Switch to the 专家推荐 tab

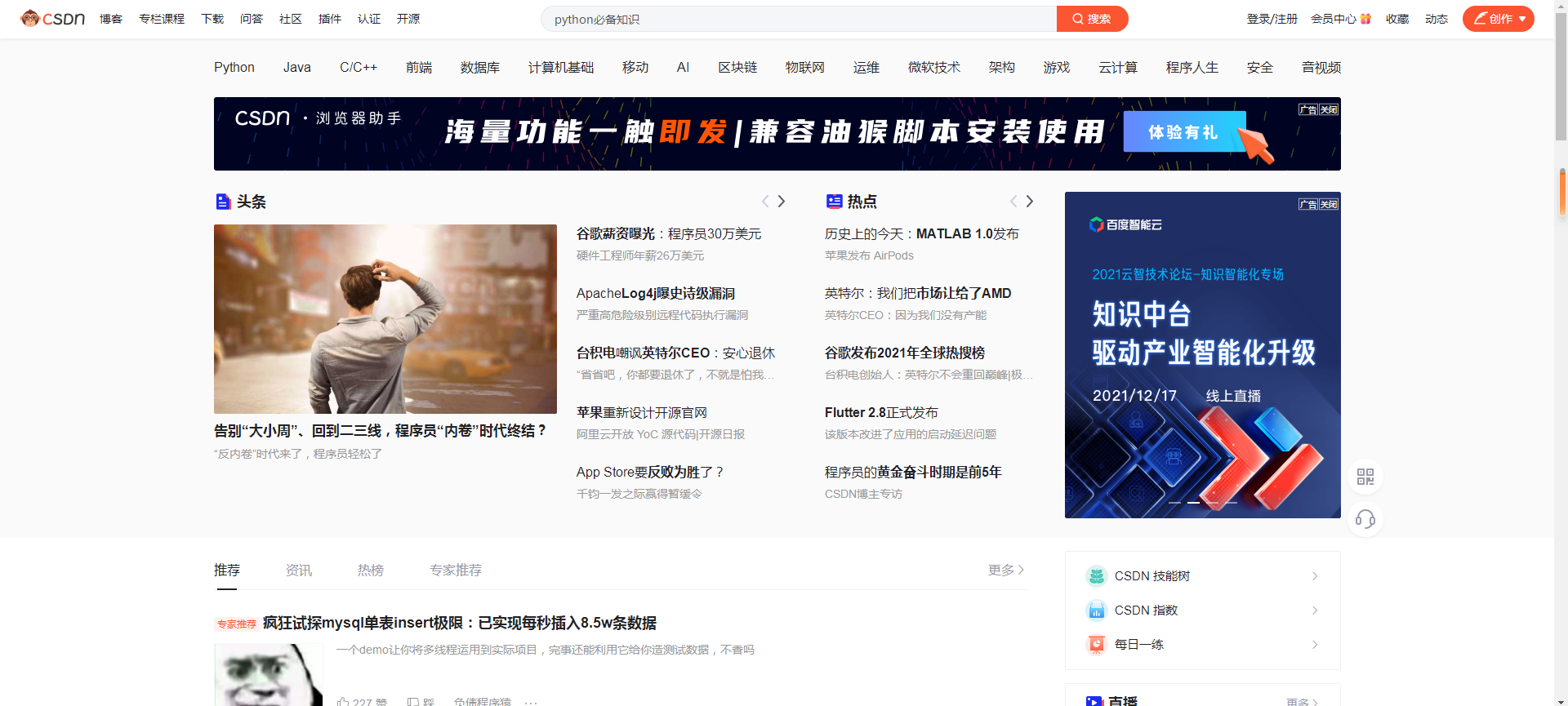click(456, 570)
